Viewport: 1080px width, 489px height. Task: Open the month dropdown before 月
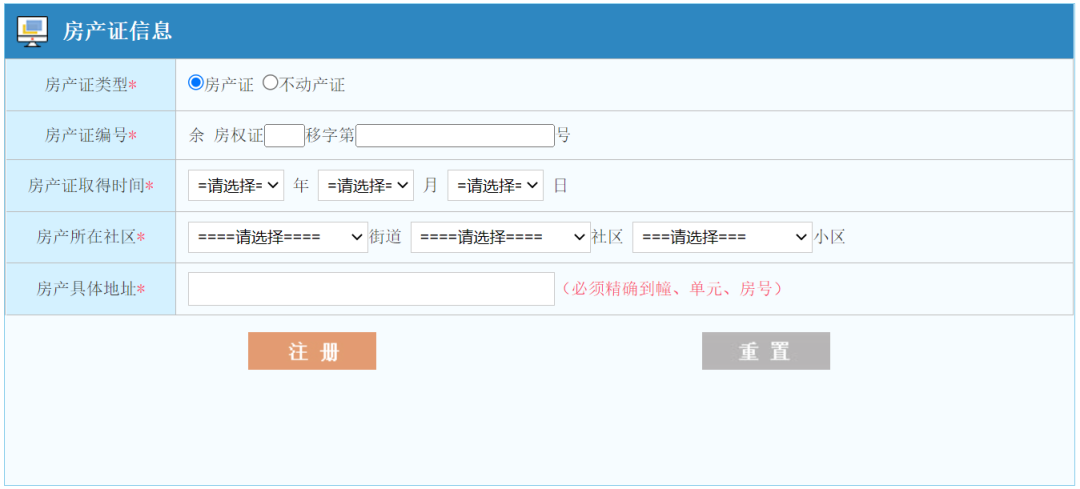366,185
